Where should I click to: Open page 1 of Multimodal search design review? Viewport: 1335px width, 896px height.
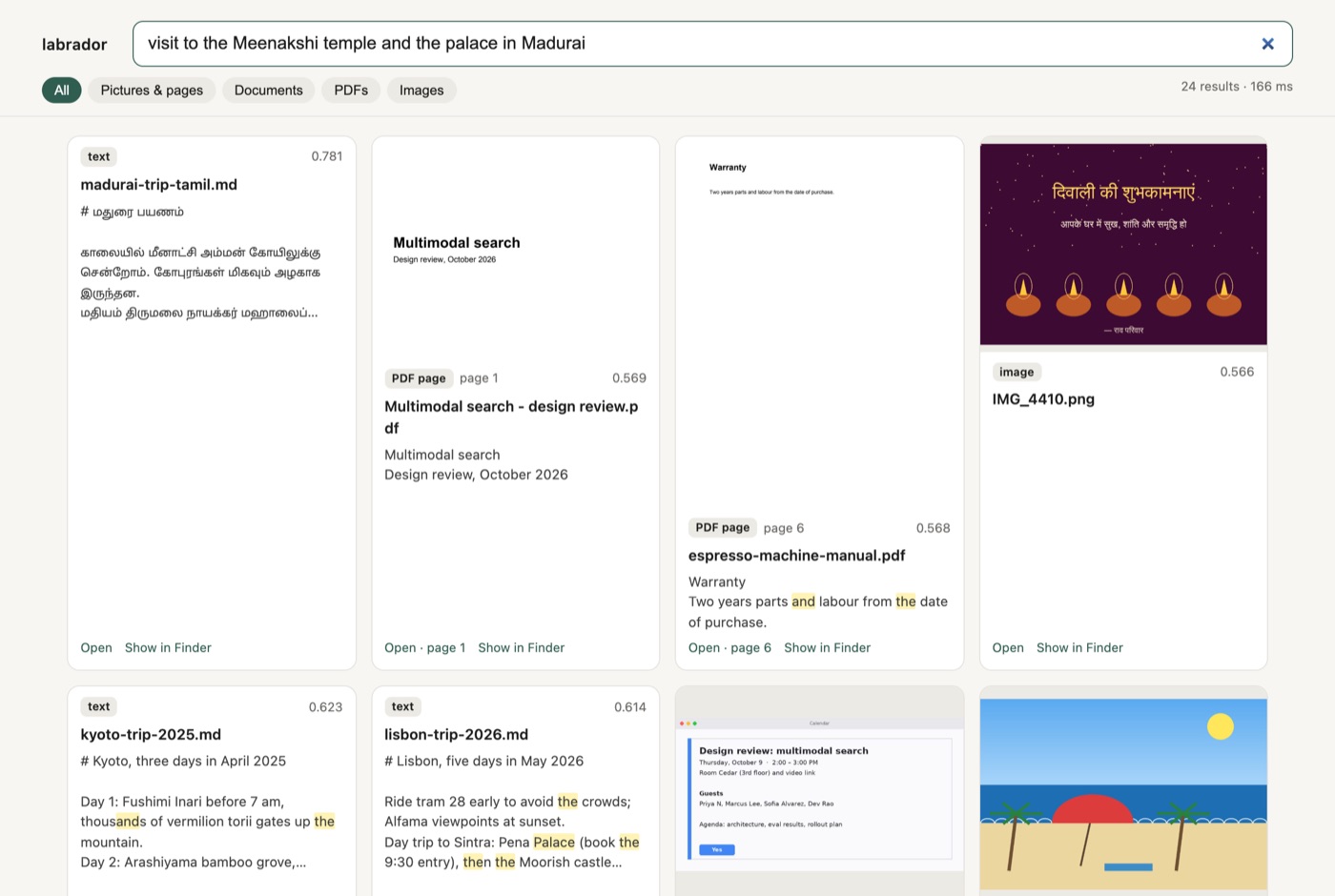tap(425, 648)
